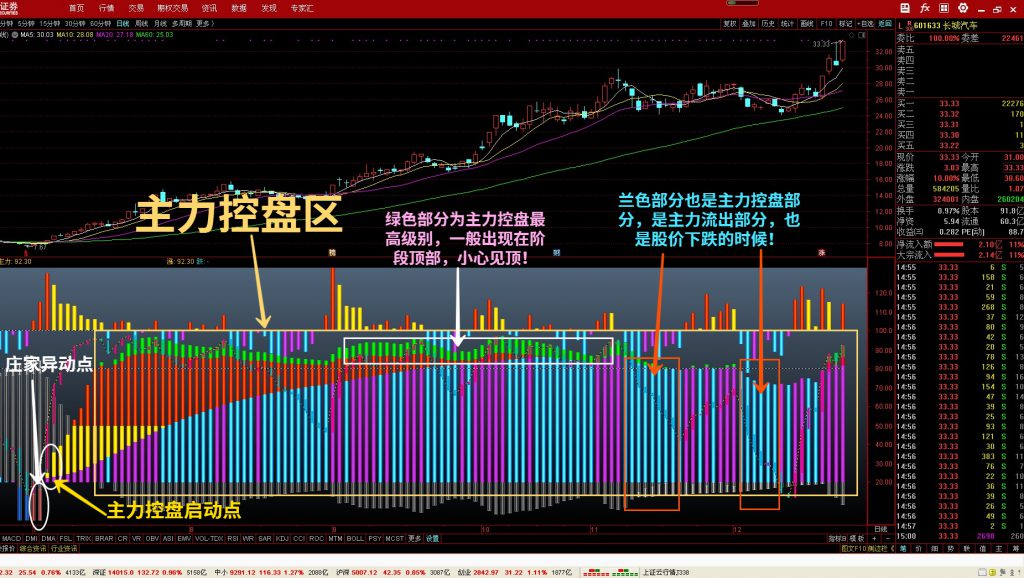
Task: Click the 返回 button
Action: 886,22
